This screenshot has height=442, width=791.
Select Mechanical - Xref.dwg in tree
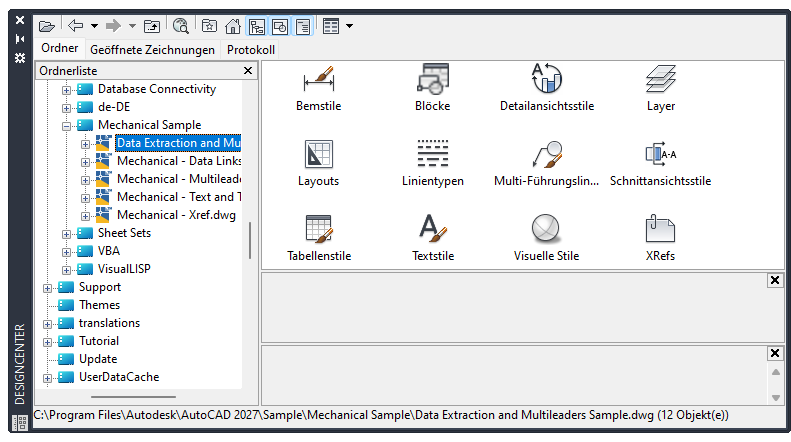coord(176,215)
